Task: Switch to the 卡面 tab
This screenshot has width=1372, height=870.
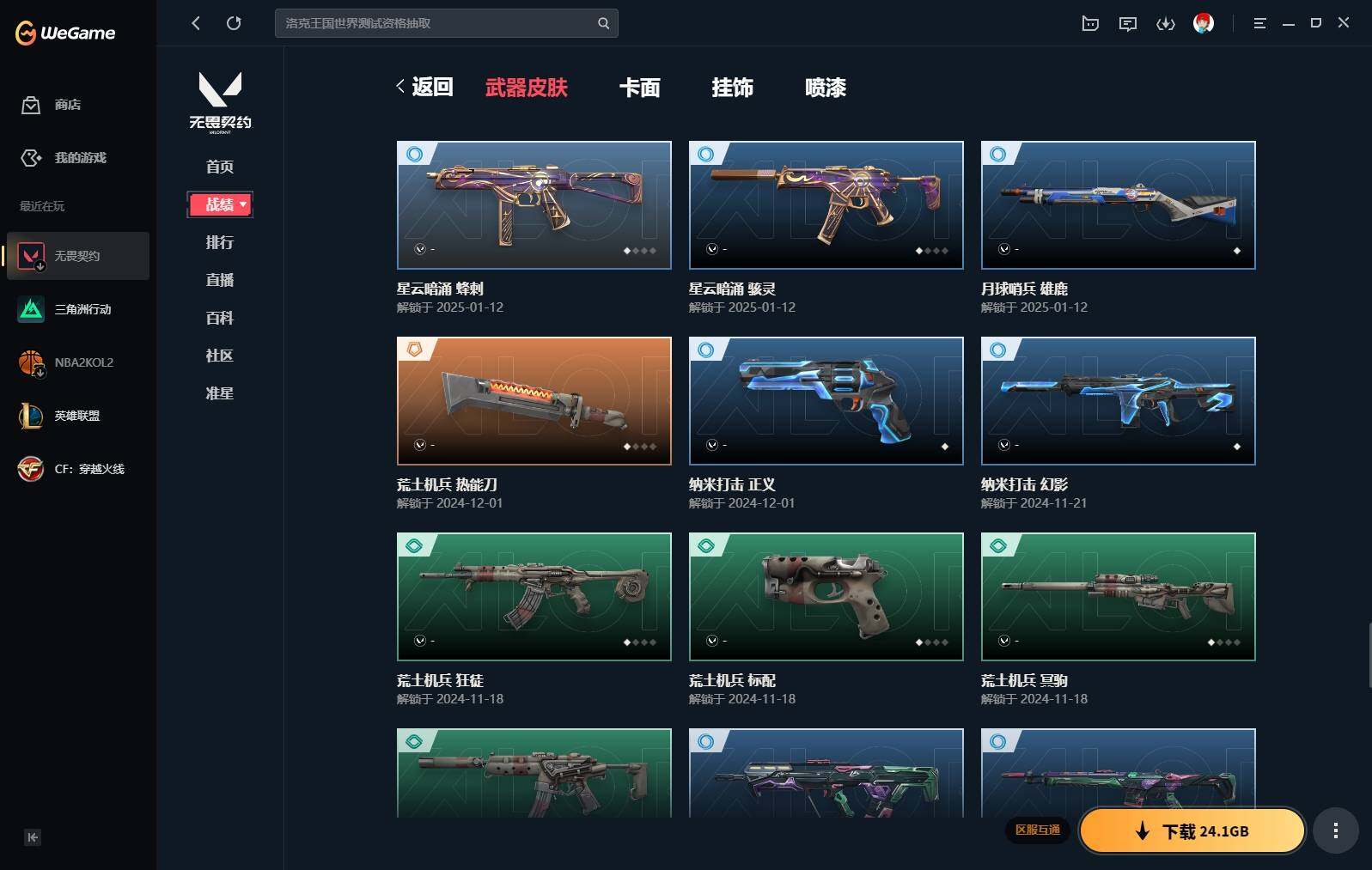Action: (640, 88)
